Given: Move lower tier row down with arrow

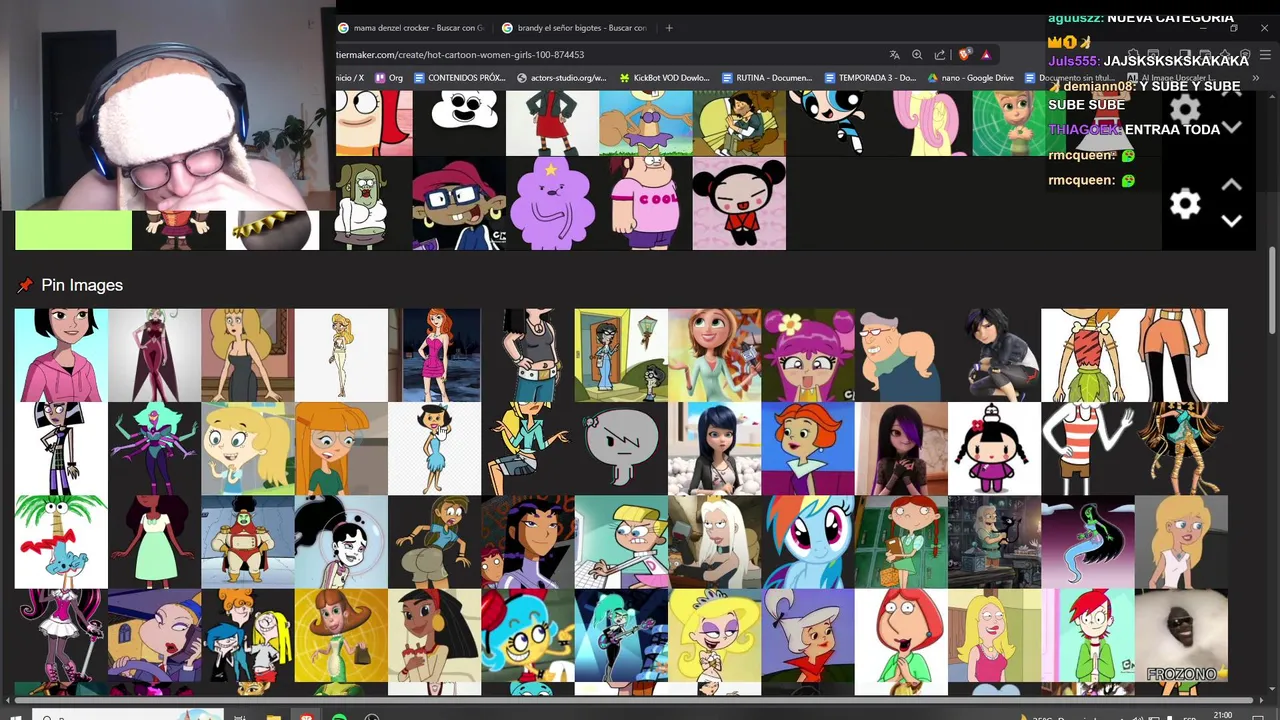Looking at the screenshot, I should (x=1232, y=221).
